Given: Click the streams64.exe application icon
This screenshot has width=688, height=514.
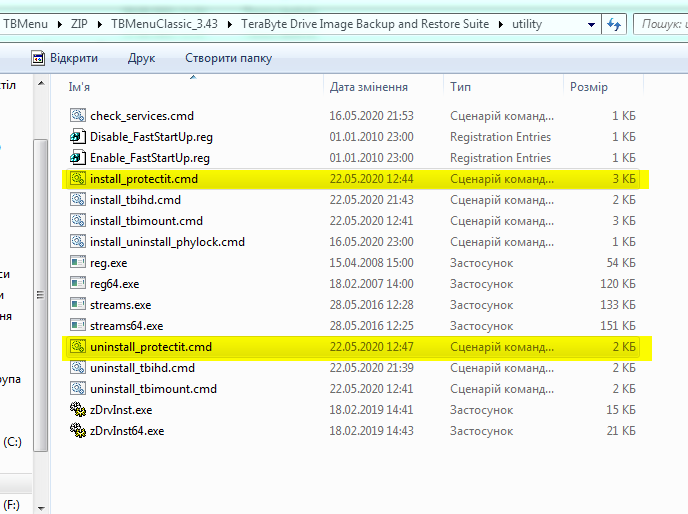Looking at the screenshot, I should tap(78, 326).
